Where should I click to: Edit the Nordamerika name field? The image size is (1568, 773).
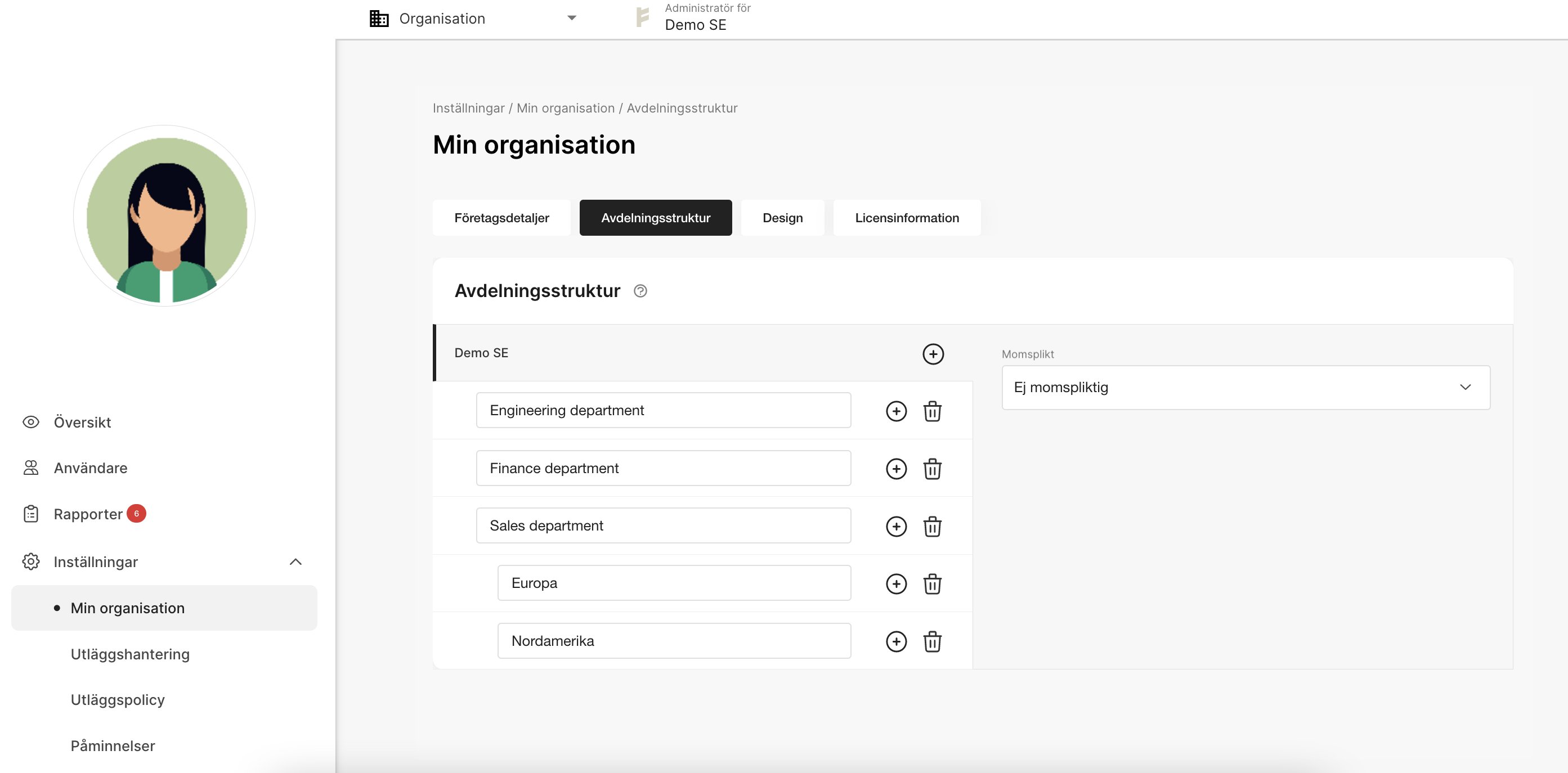[674, 640]
